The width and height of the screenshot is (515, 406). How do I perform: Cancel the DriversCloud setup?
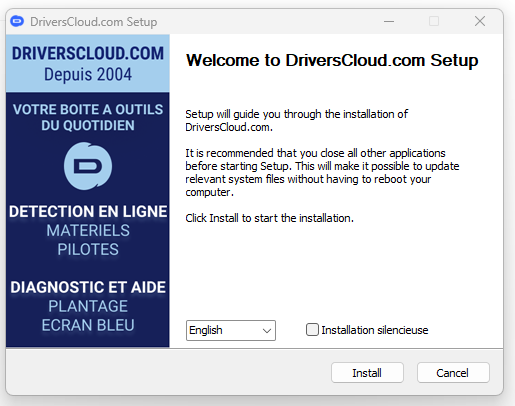pos(453,373)
